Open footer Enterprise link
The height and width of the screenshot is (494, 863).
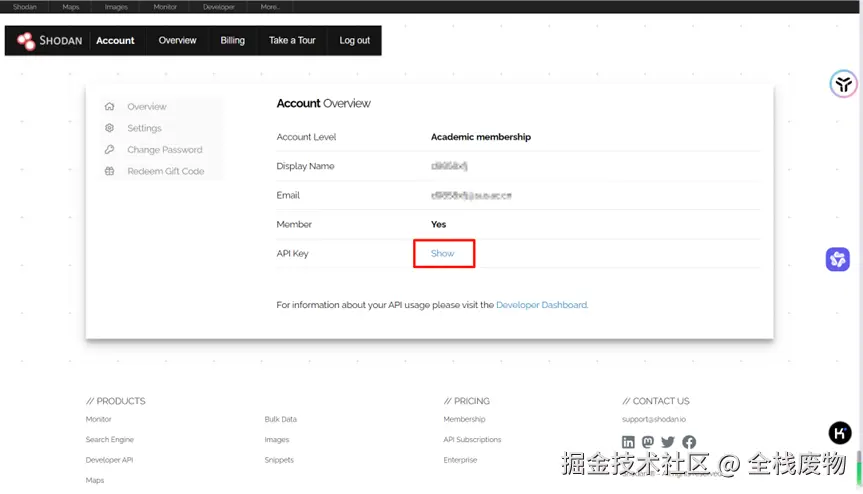(460, 460)
